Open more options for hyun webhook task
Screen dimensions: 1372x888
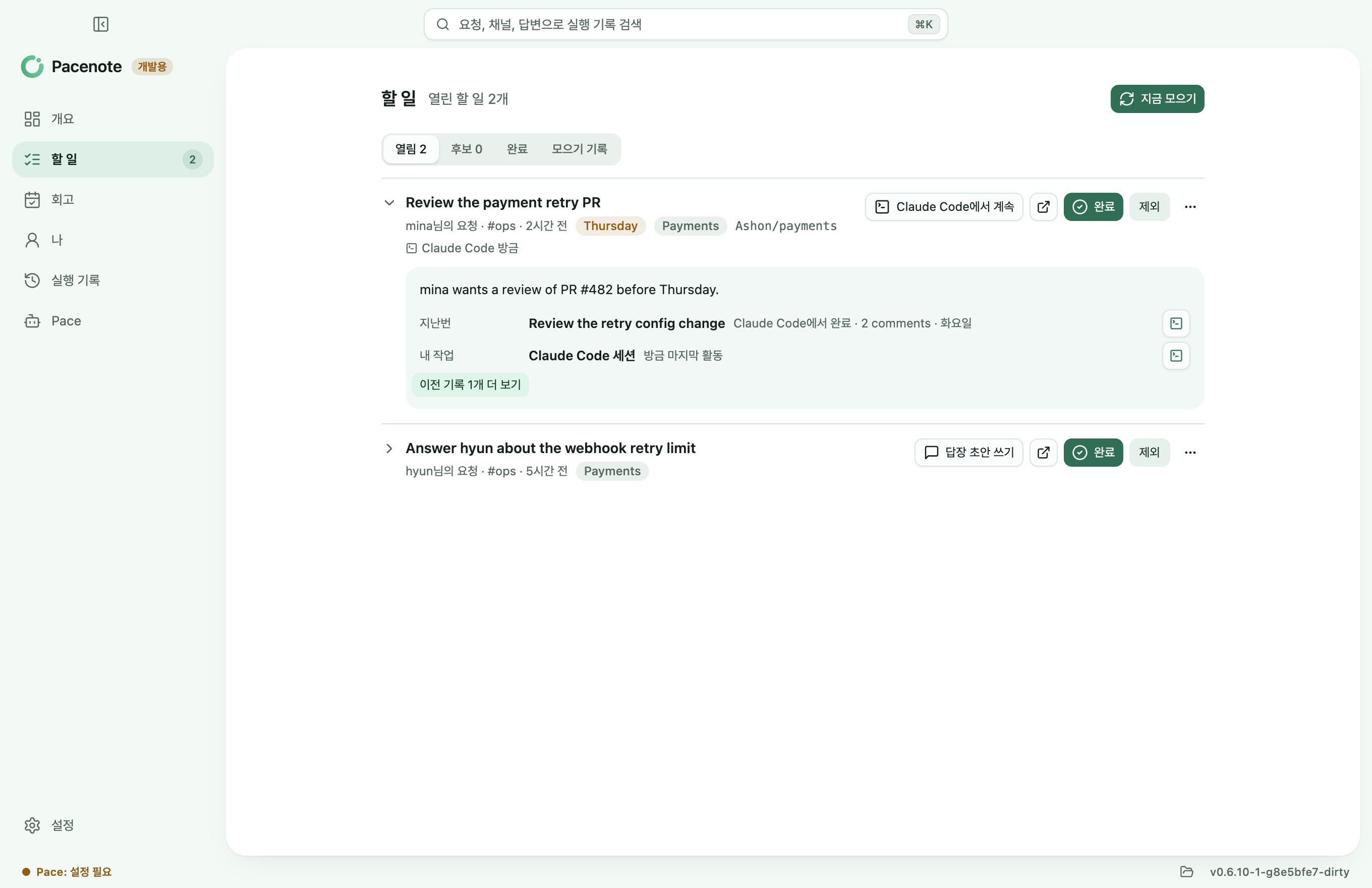[x=1190, y=453]
